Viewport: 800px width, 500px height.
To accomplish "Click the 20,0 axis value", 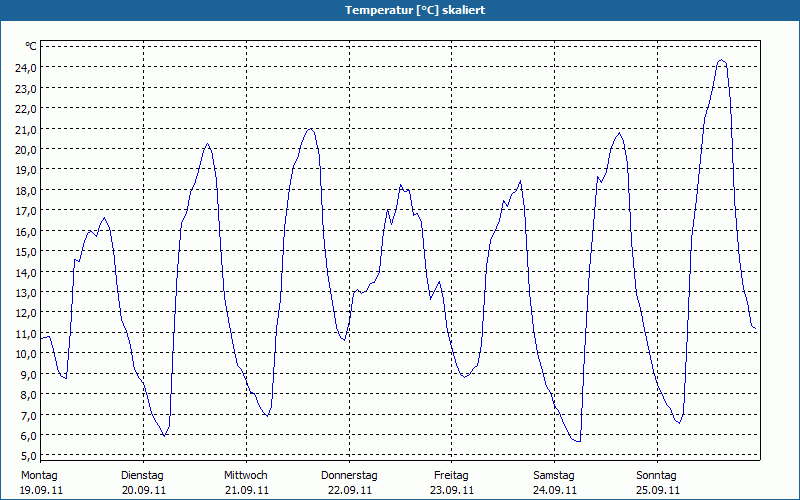I will click(x=26, y=149).
